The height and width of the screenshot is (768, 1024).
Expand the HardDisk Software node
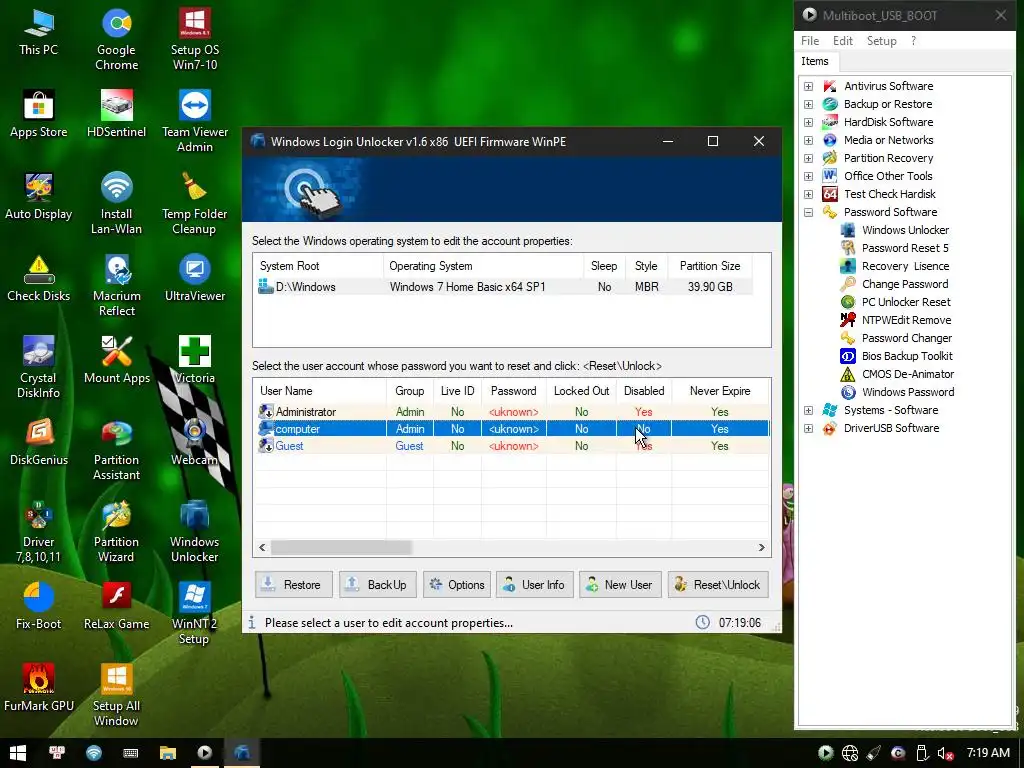(808, 122)
